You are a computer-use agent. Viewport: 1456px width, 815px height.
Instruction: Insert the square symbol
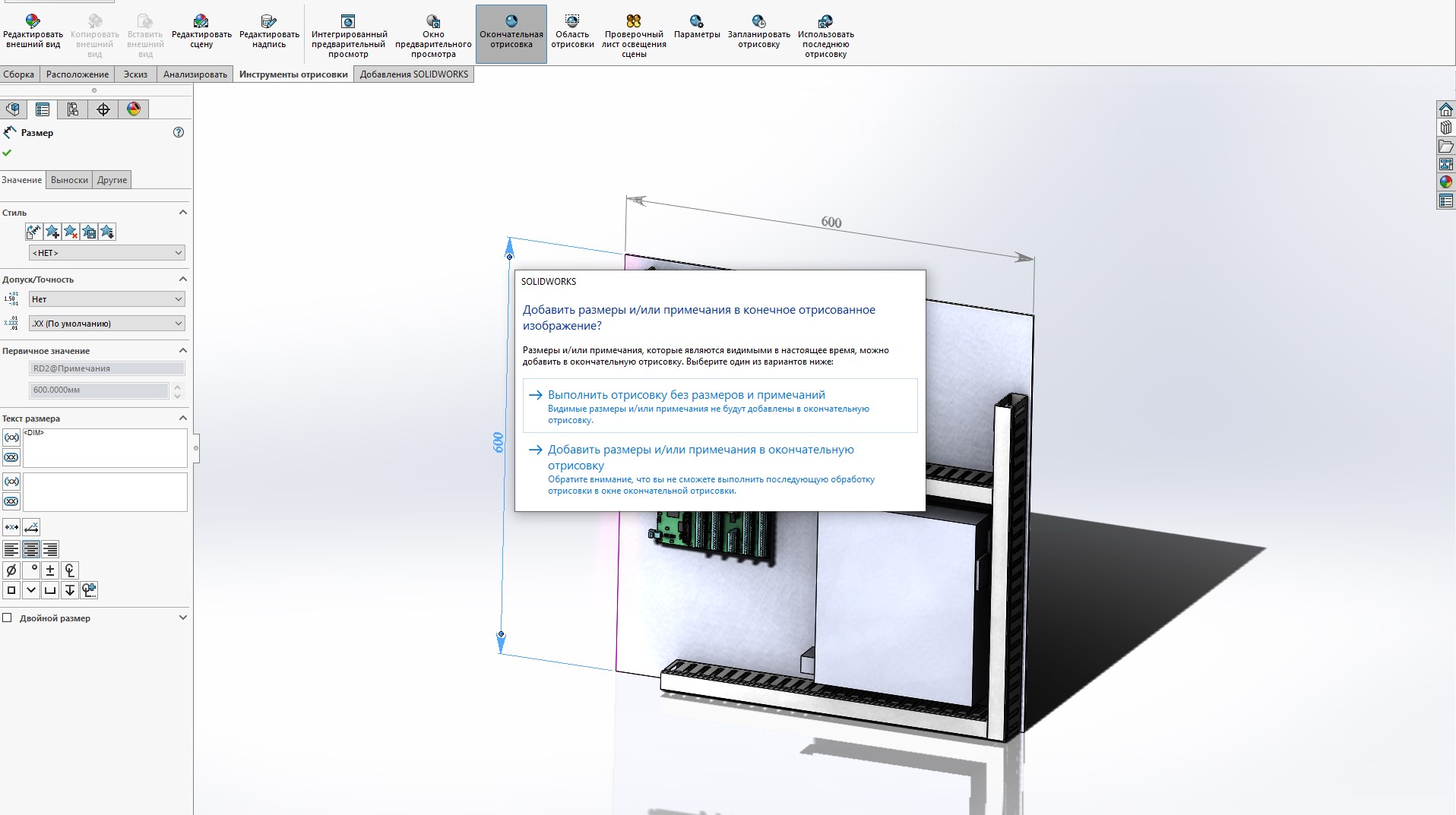point(11,590)
